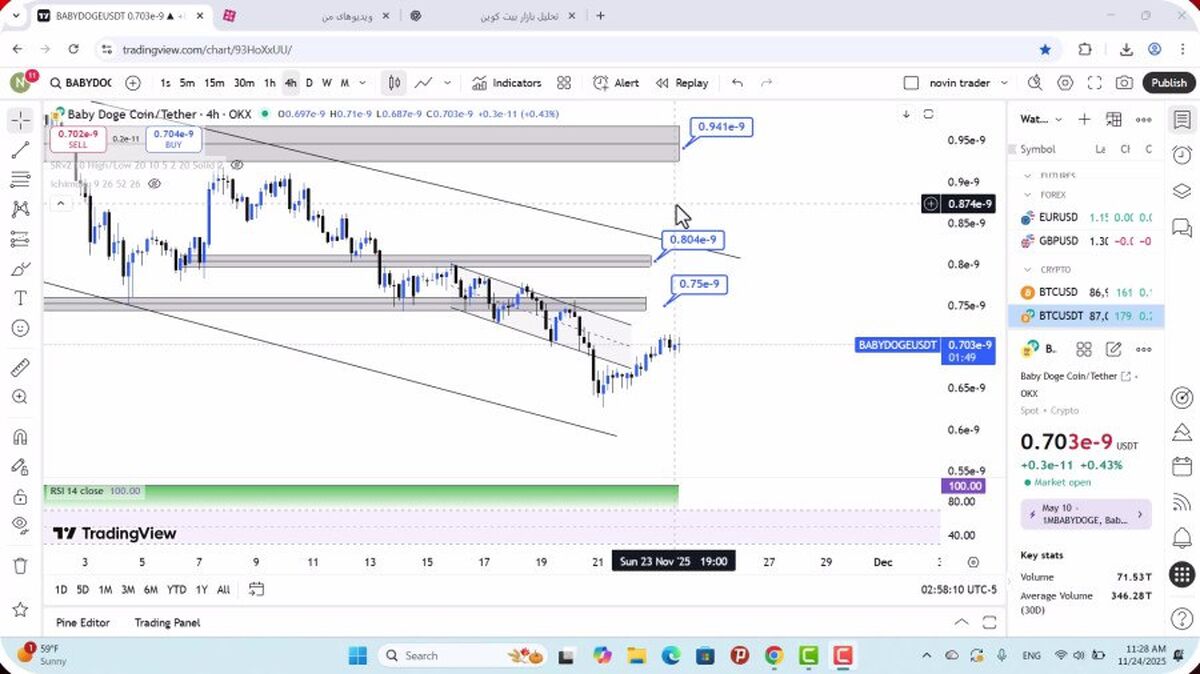Undo the last chart action
Image resolution: width=1200 pixels, height=674 pixels.
point(738,83)
